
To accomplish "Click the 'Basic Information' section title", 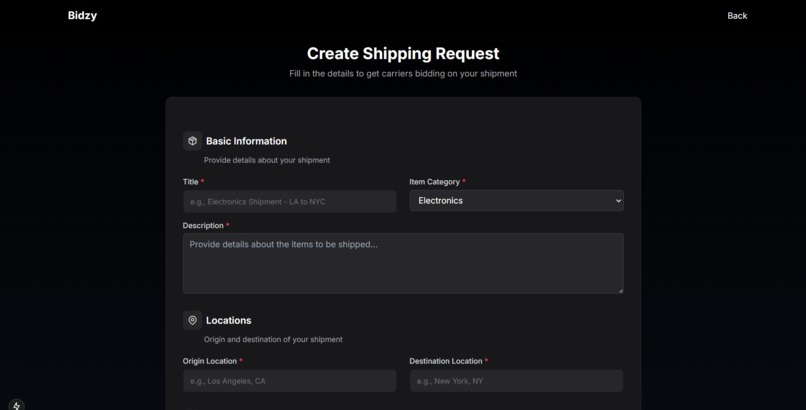I will [246, 141].
